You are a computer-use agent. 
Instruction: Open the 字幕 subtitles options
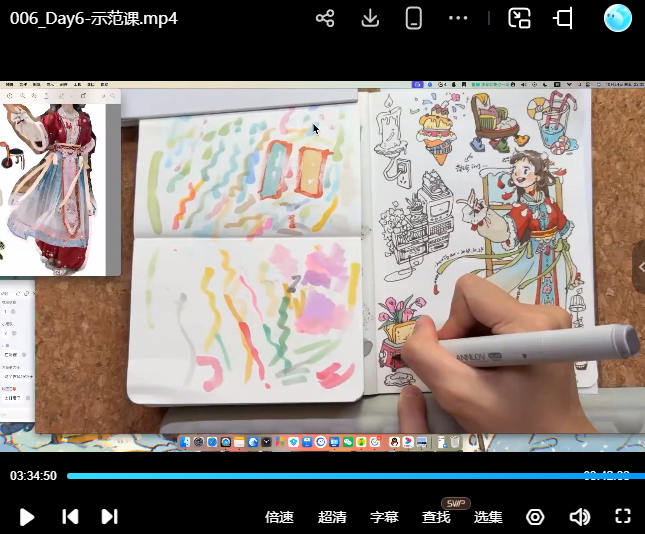click(384, 517)
